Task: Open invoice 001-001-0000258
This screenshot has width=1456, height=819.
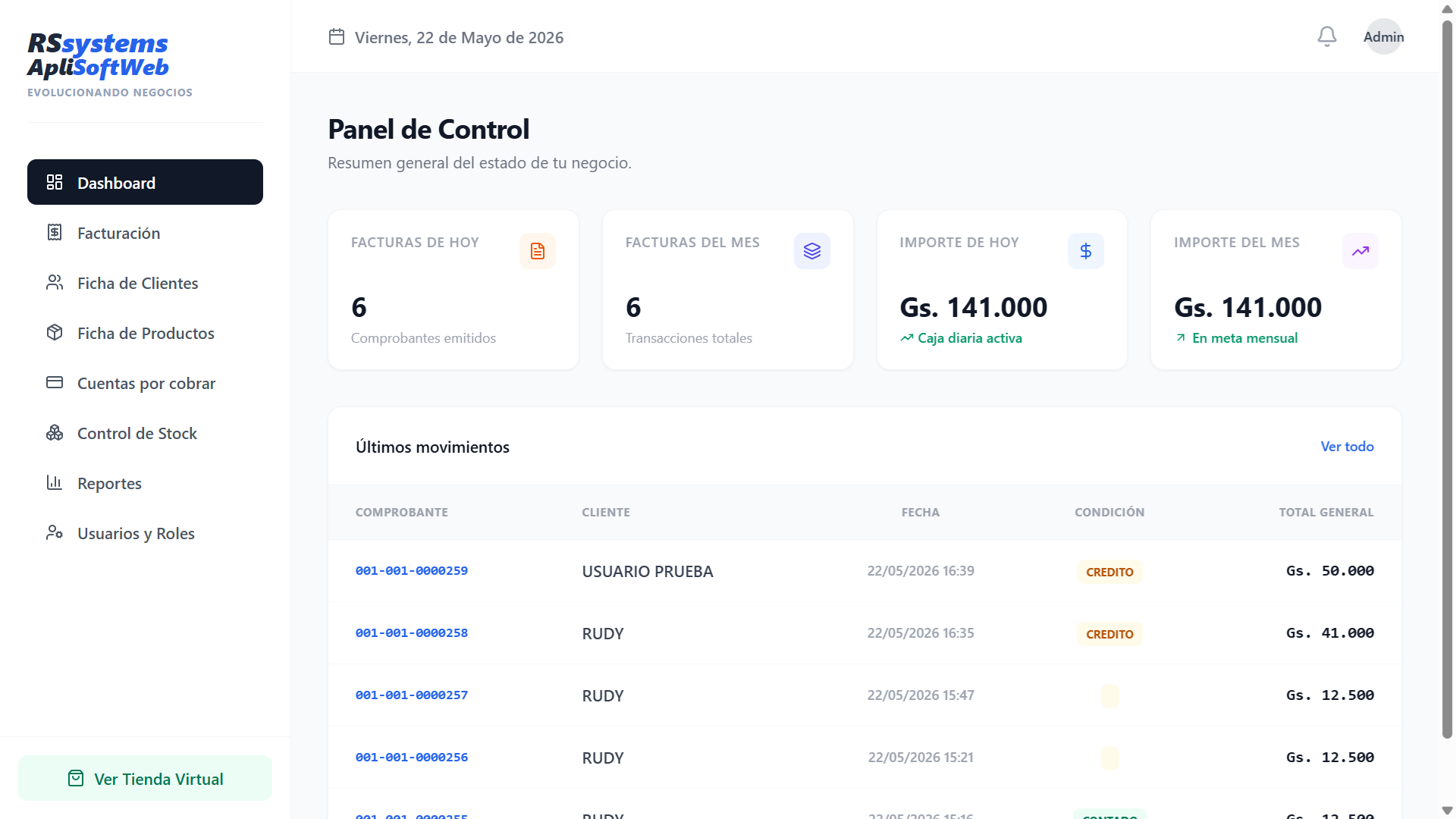Action: coord(412,632)
